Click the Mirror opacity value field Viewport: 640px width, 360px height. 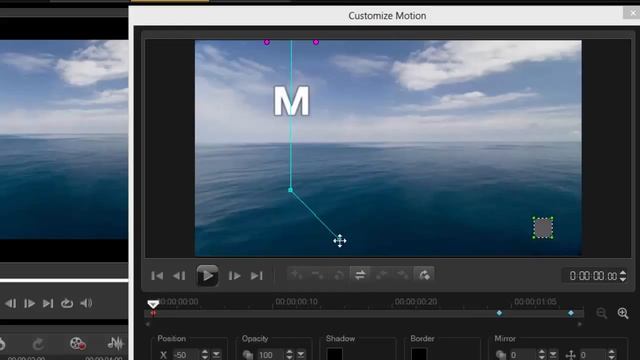[522, 355]
